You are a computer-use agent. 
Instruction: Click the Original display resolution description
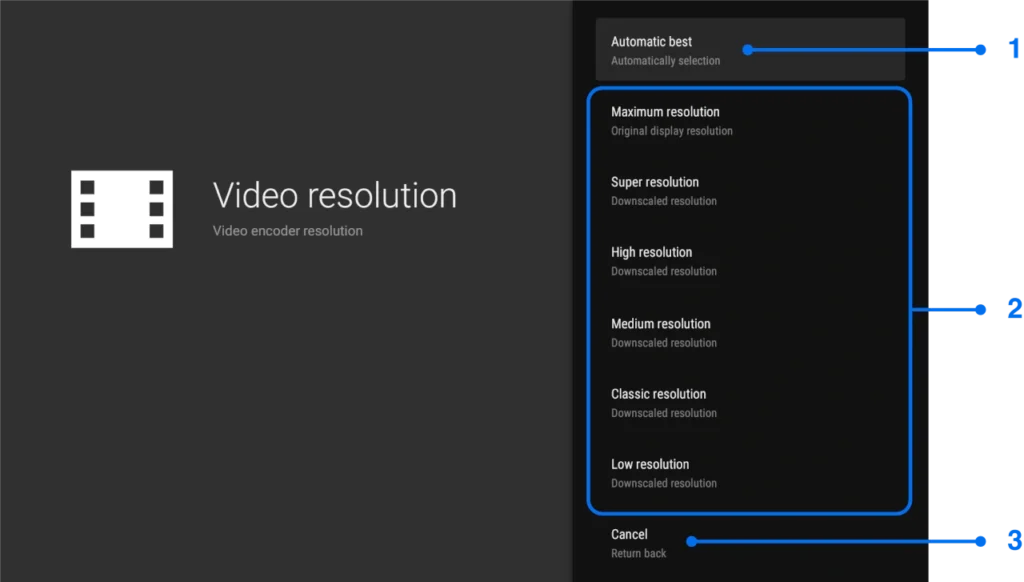pos(671,130)
